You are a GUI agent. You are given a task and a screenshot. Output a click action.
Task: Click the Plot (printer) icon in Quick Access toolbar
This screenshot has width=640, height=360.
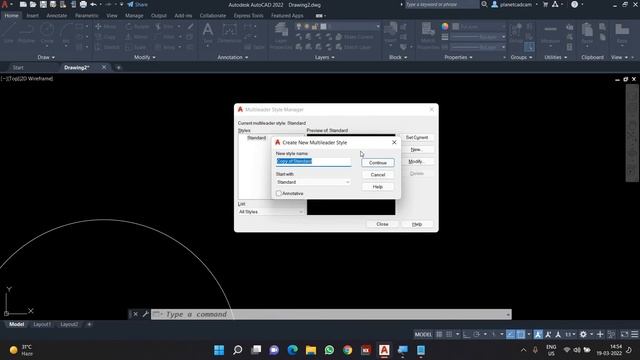(83, 4)
